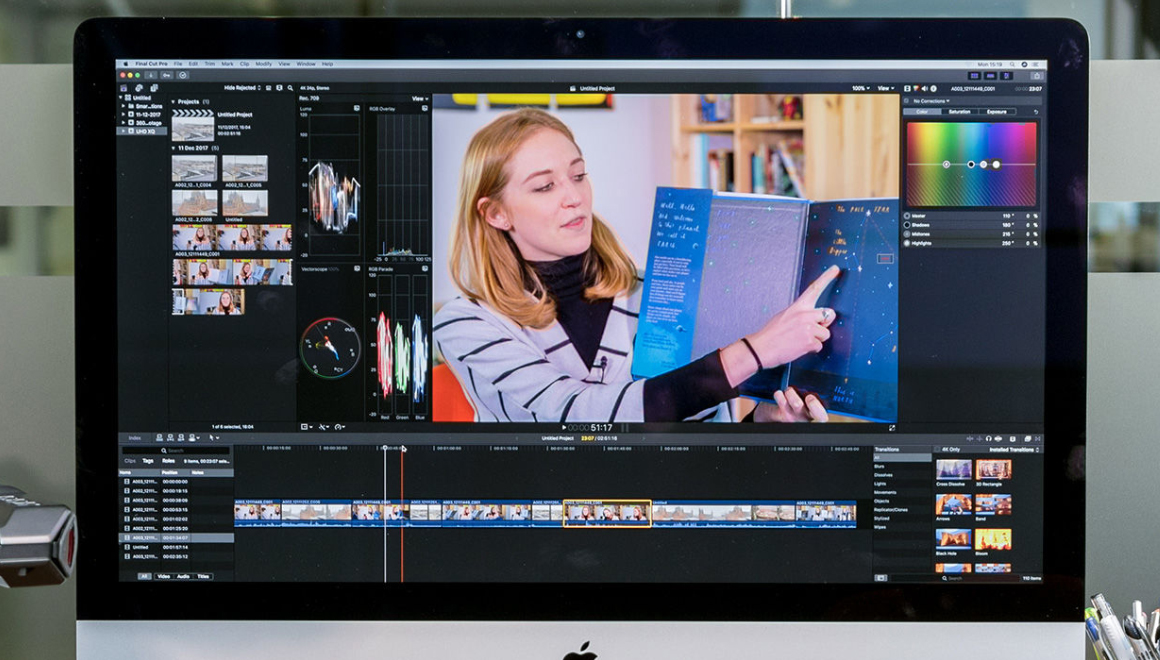Show the Titles and Generators sidebar icon
Viewport: 1160px width, 660px height.
(154, 88)
